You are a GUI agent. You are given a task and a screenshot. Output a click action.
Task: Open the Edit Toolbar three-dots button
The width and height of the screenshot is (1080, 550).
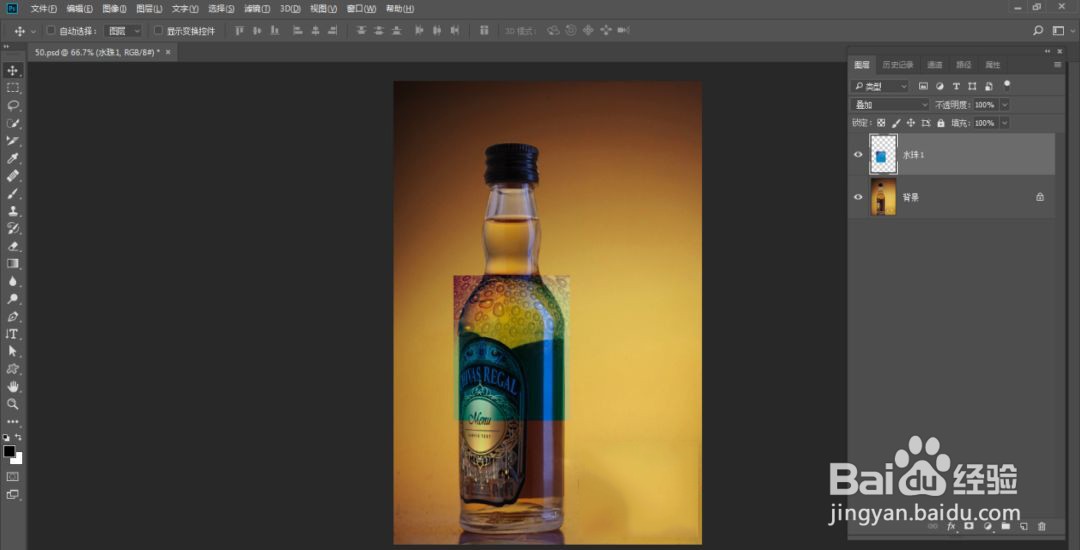12,421
